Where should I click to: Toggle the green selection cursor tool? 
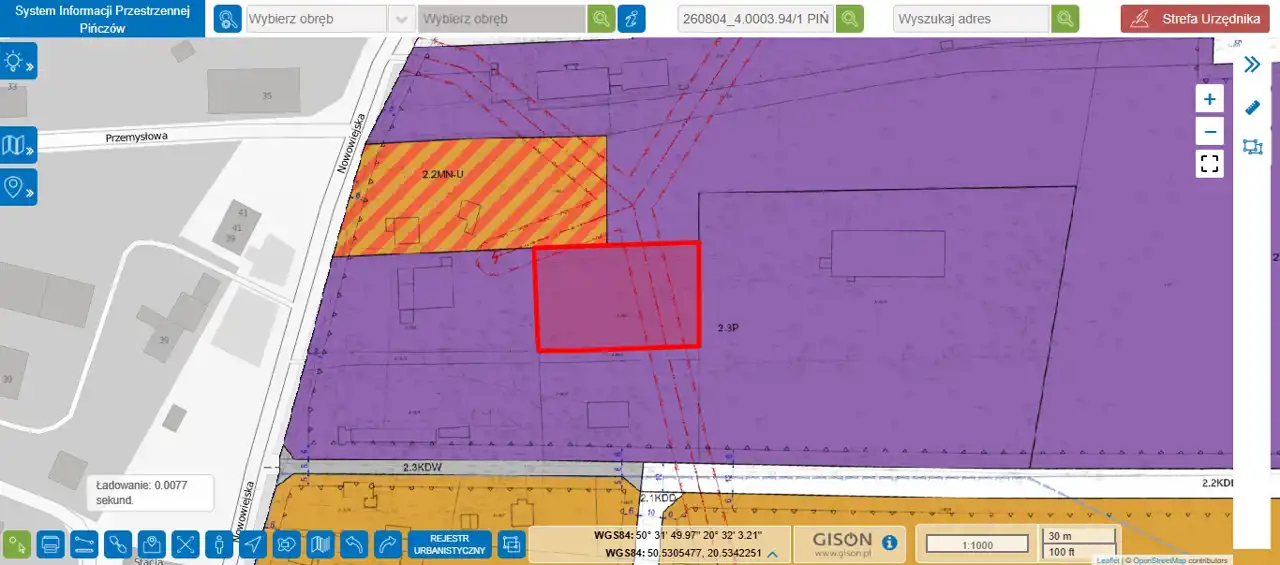click(17, 545)
